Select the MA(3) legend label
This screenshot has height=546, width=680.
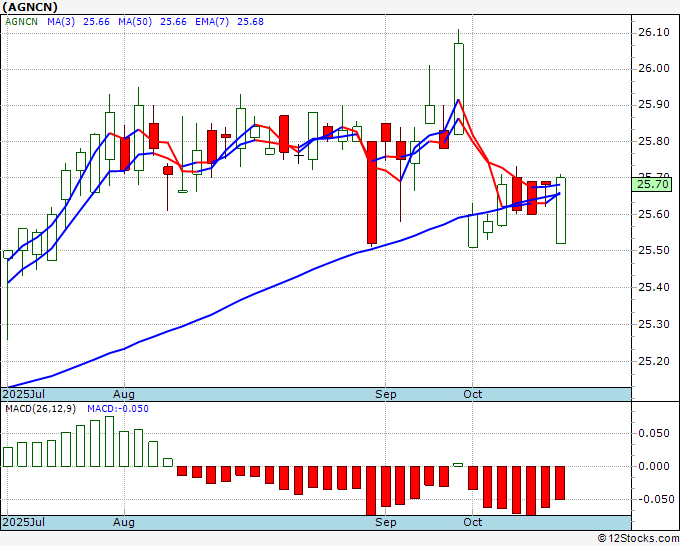(61, 22)
